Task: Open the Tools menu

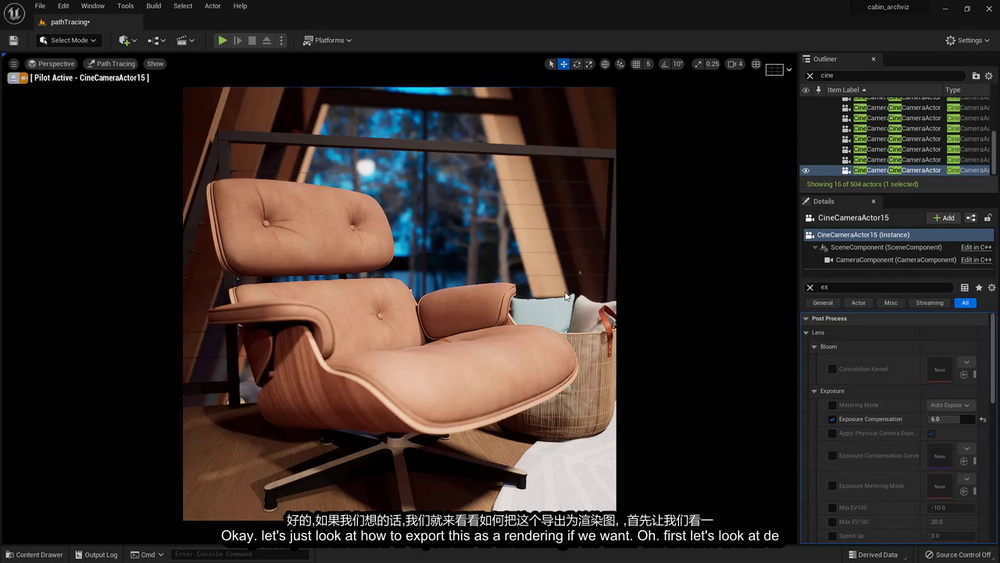Action: click(125, 6)
